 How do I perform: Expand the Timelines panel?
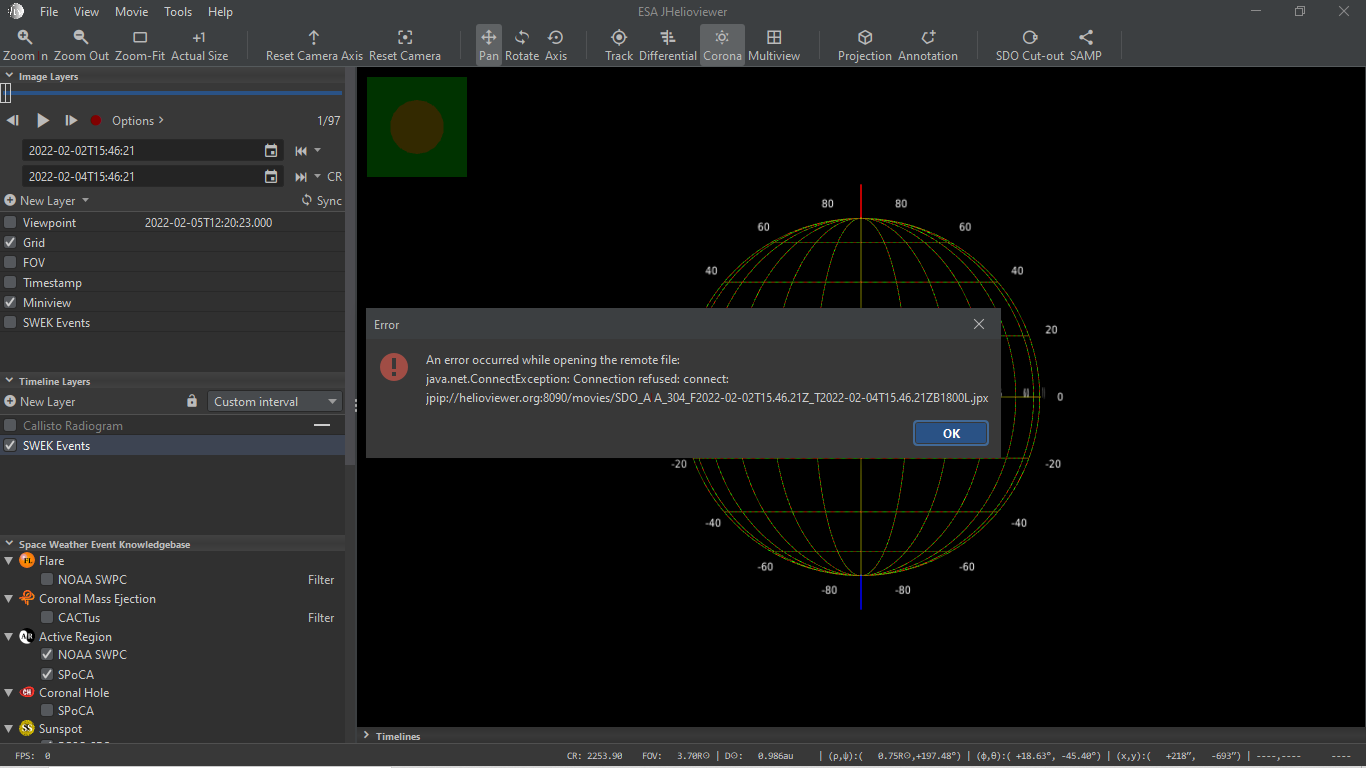(368, 736)
